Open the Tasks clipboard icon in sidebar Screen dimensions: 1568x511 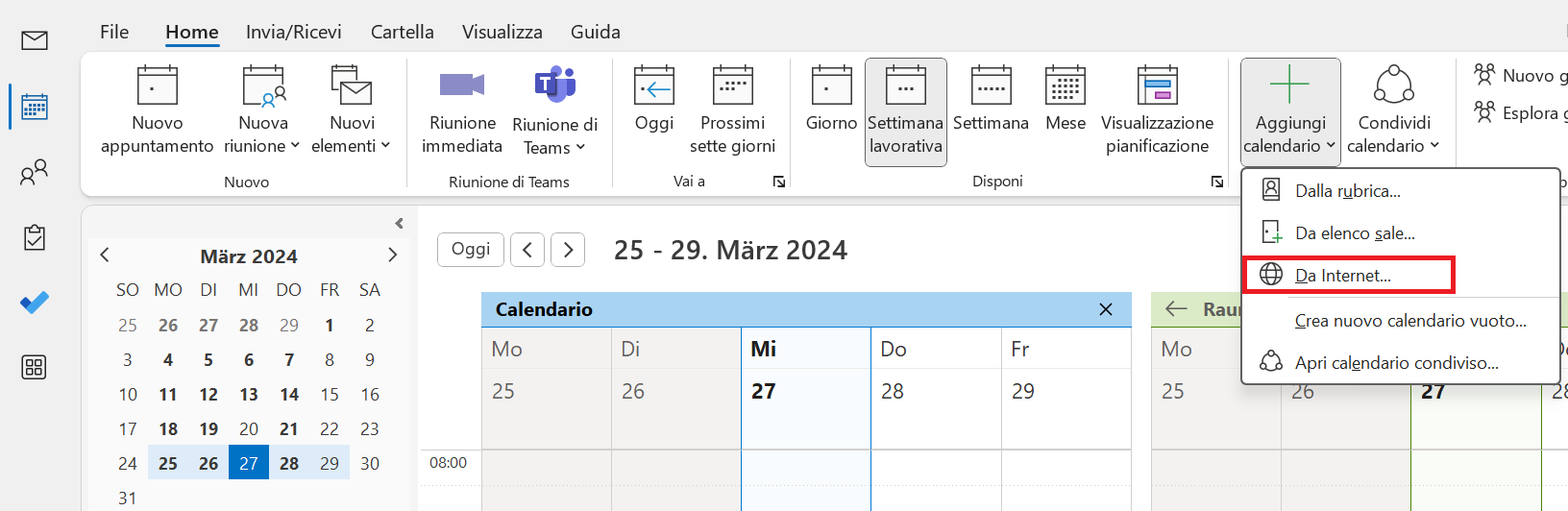click(x=35, y=237)
